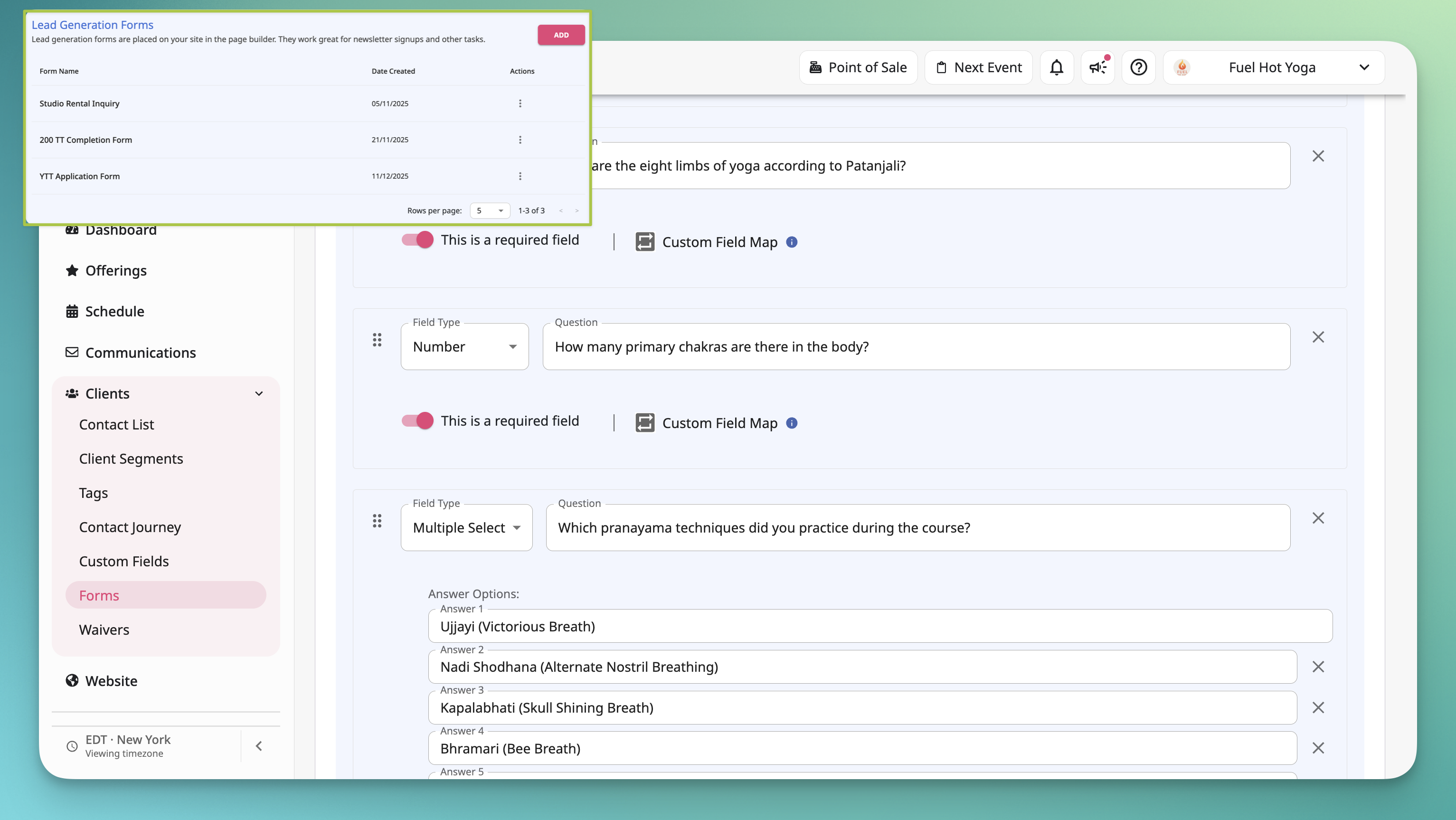Viewport: 1456px width, 820px height.
Task: Edit the pranayama techniques question field
Action: (918, 528)
